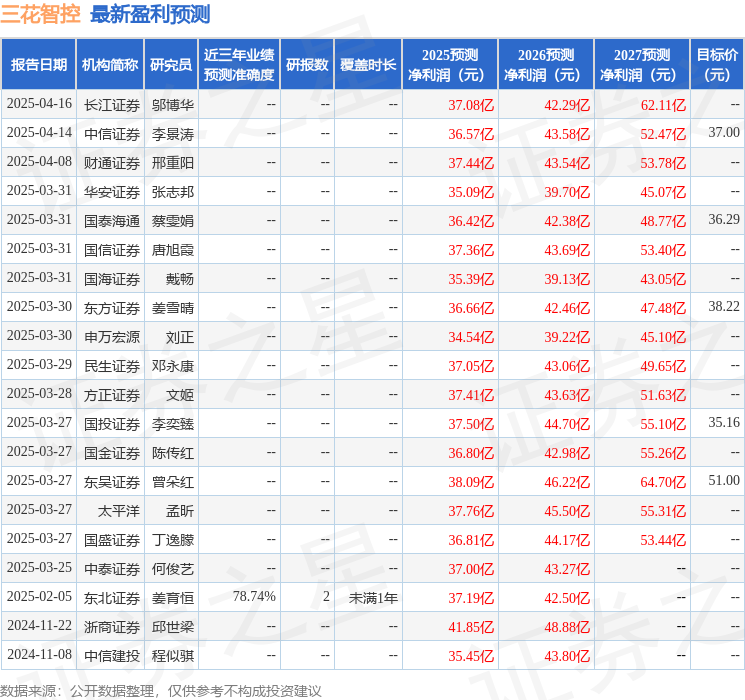745x700 pixels.
Task: Click target price 51.00
Action: 724,480
